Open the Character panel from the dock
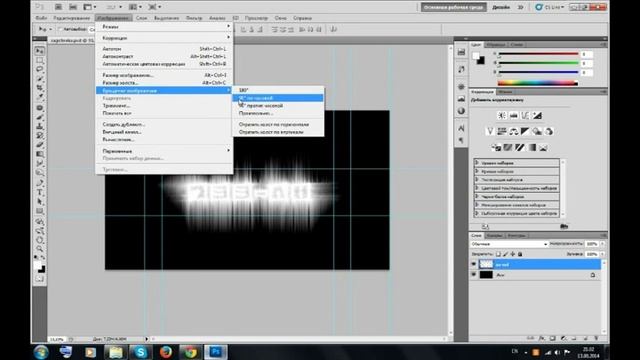This screenshot has height=360, width=640. [x=461, y=128]
